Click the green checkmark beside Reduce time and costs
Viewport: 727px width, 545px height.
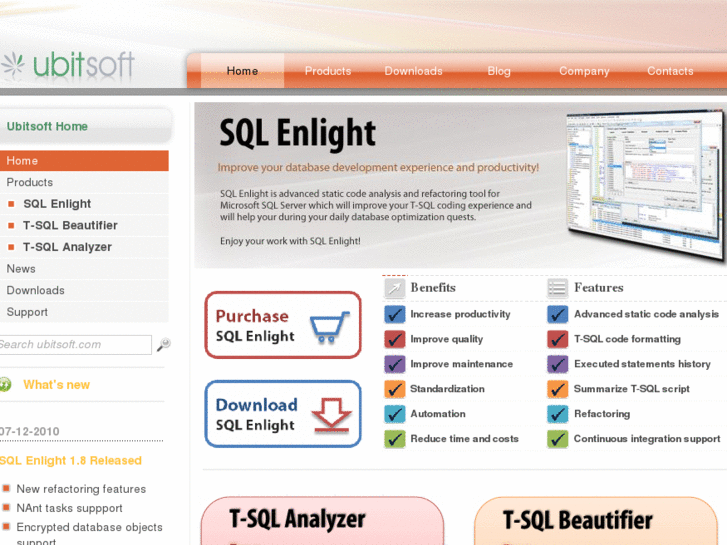click(395, 439)
